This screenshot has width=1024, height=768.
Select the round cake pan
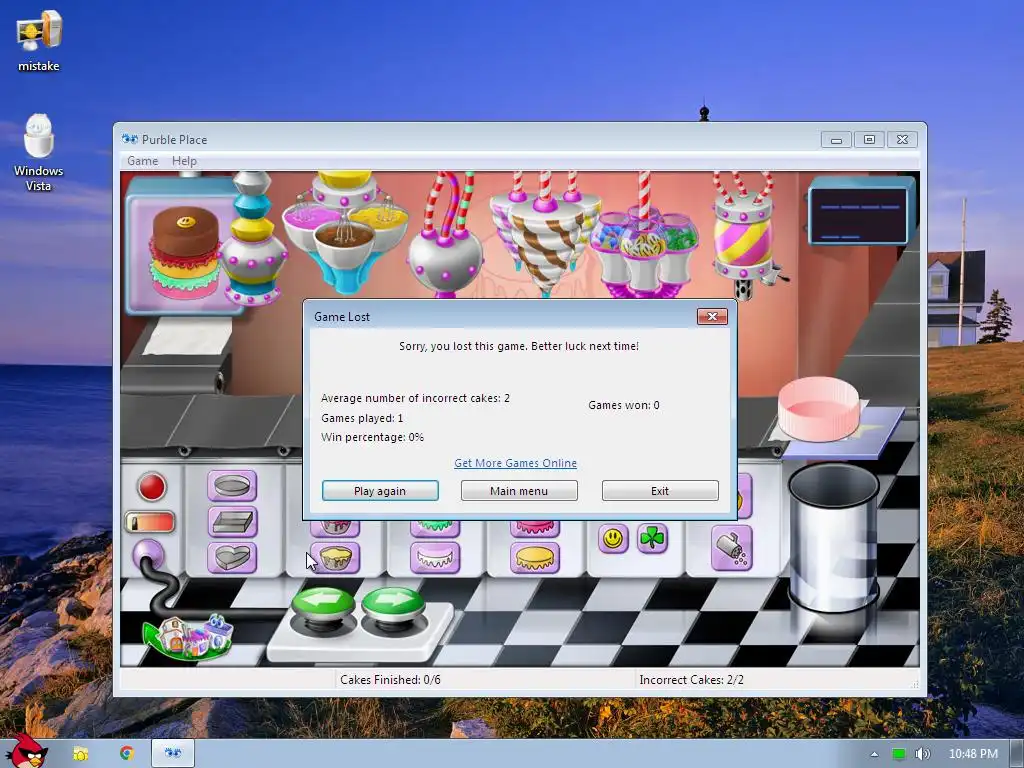(x=232, y=486)
